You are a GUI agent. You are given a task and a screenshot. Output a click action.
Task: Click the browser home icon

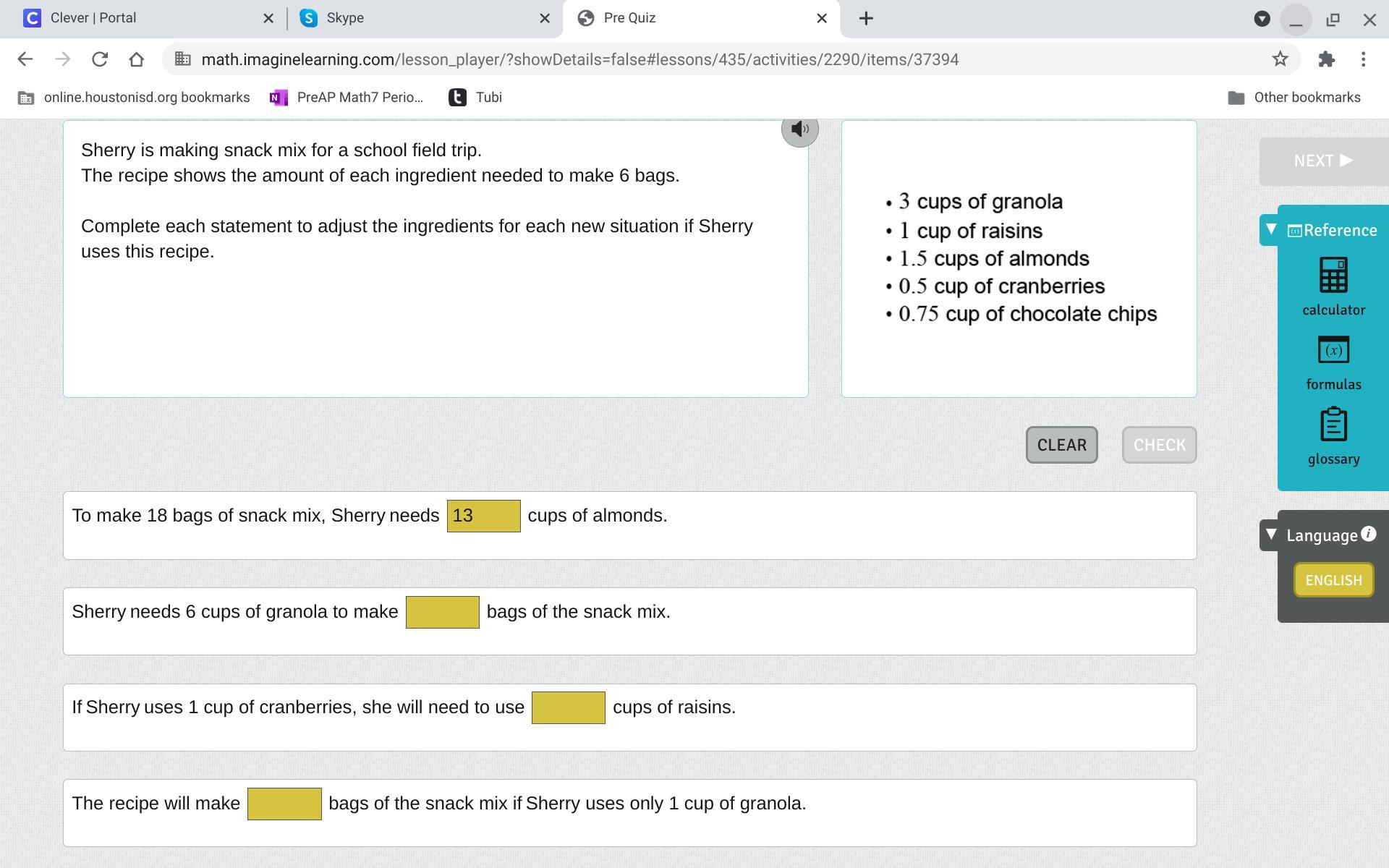[x=137, y=59]
